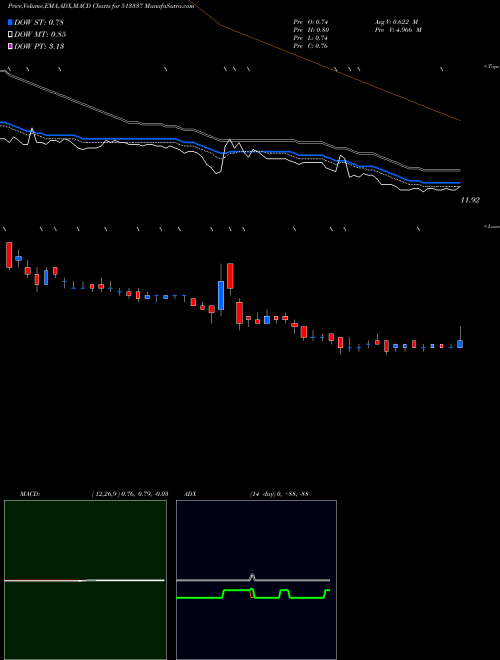Click the chart title mentioning MunafaSutra.com

click(x=101, y=6)
